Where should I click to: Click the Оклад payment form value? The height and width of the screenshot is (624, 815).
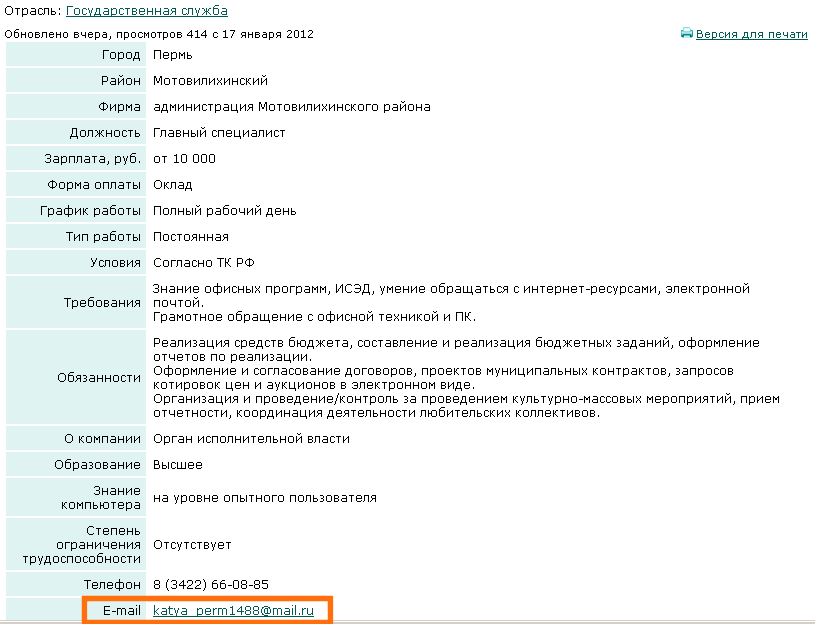coord(172,185)
